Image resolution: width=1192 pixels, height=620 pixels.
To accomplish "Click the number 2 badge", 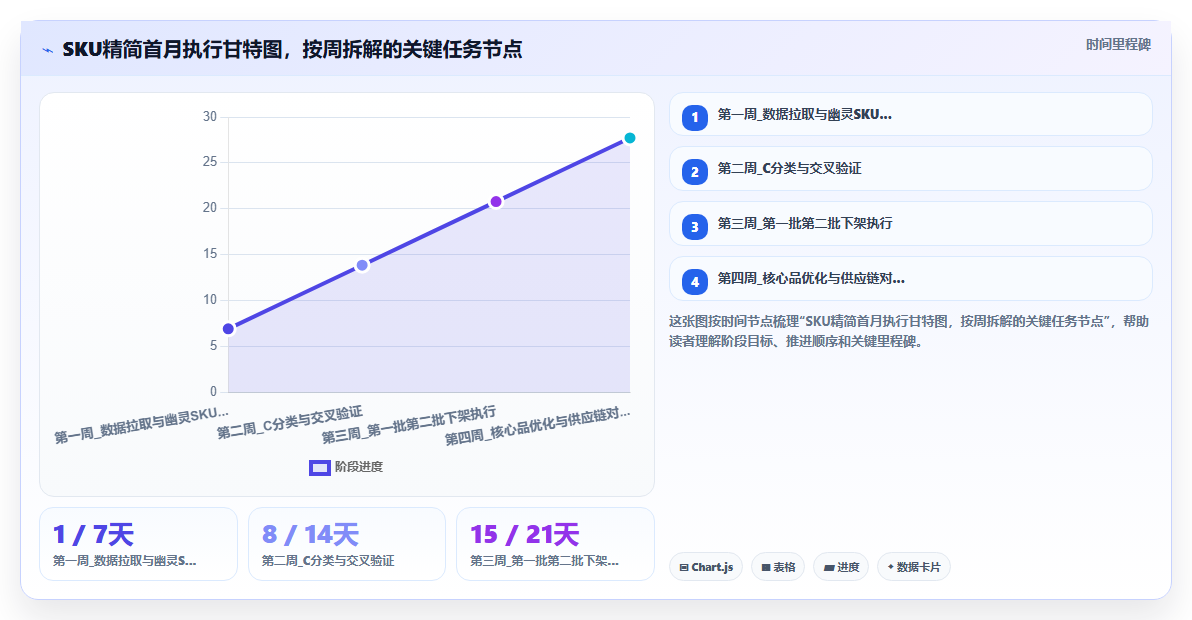I will coord(695,172).
